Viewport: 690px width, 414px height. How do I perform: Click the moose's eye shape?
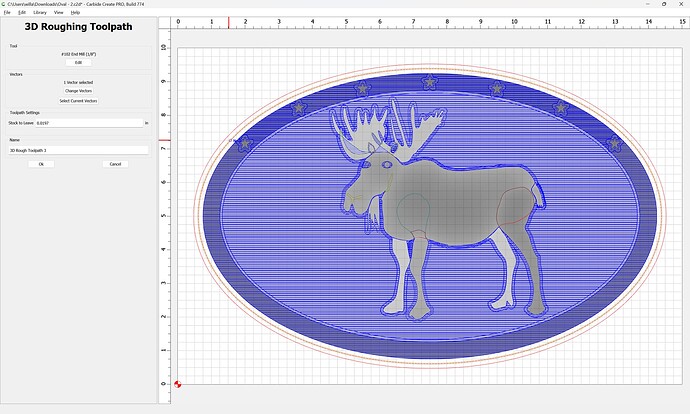[387, 165]
